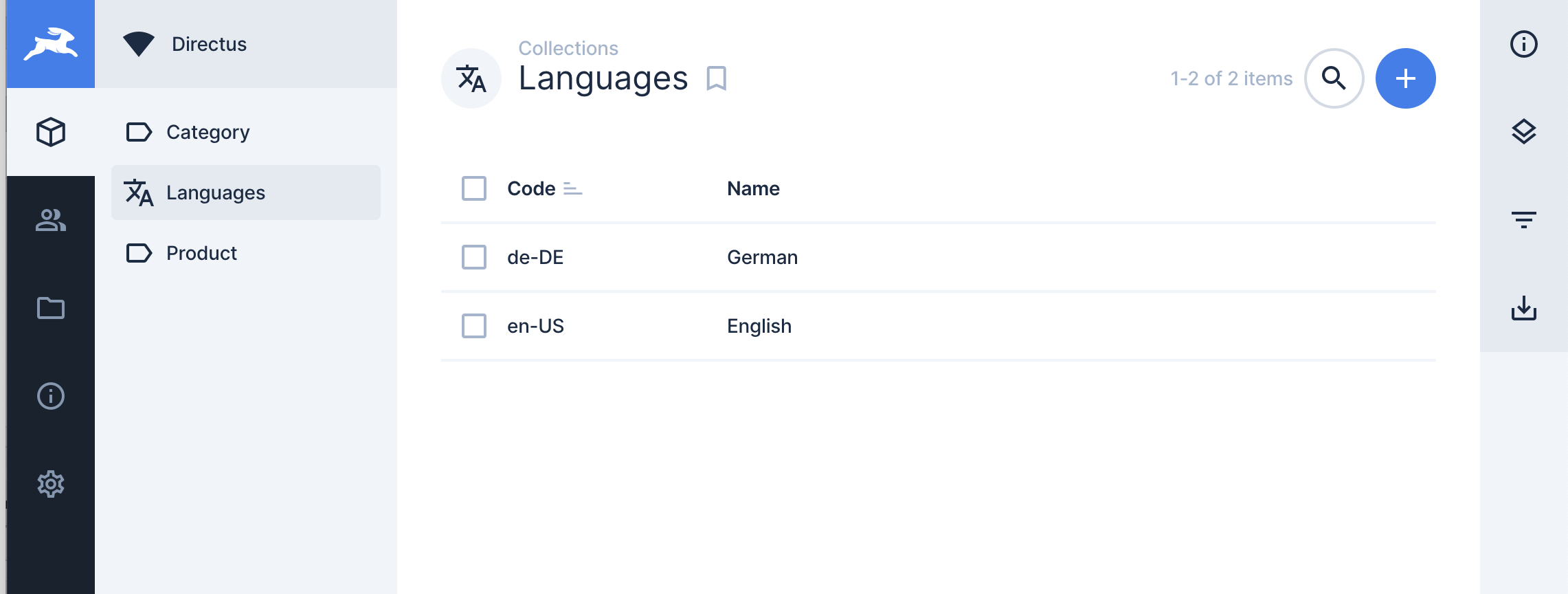Go to Collections breadcrumb link
The height and width of the screenshot is (594, 1568).
click(568, 48)
